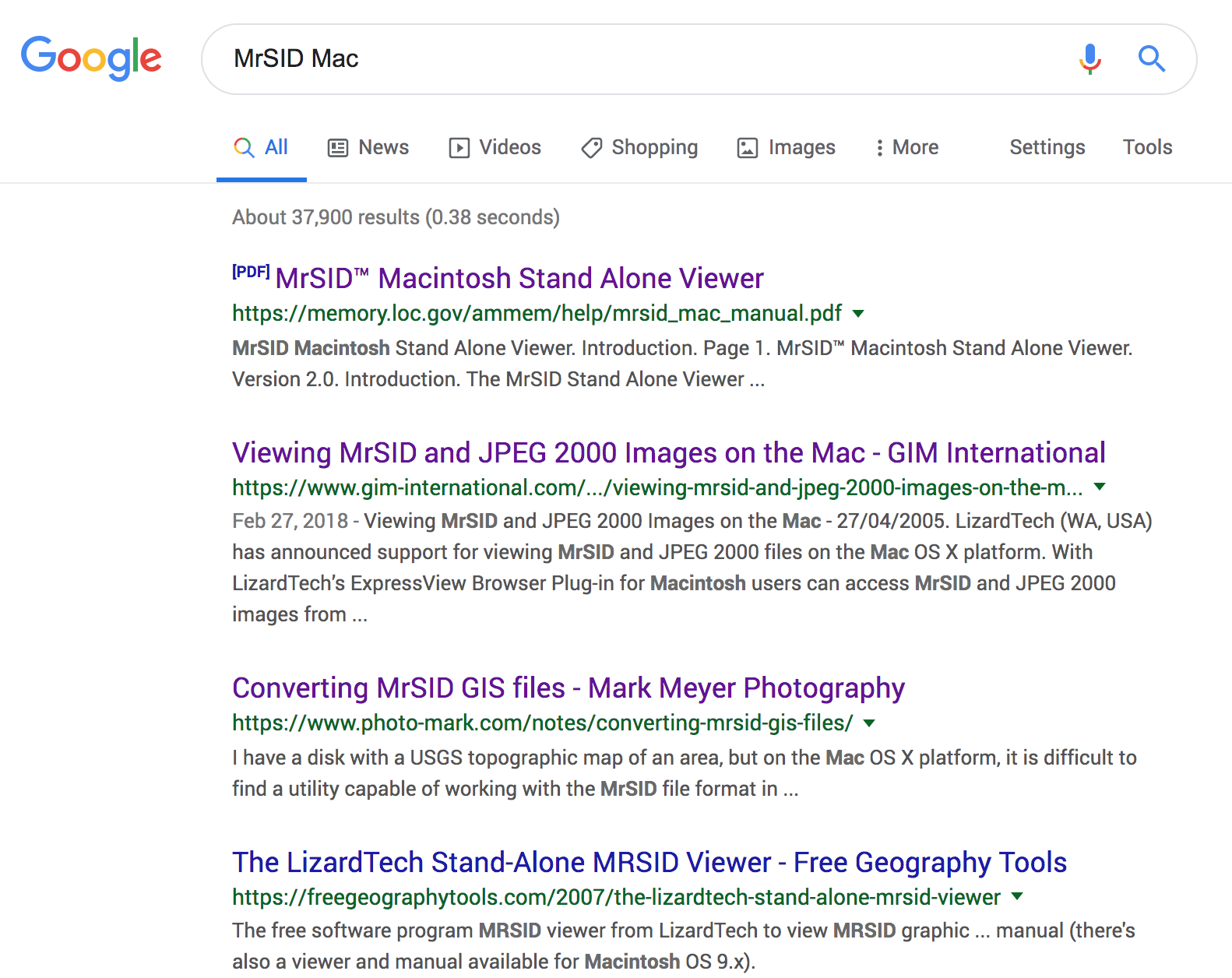Switch to the All results tab
The height and width of the screenshot is (978, 1232).
(262, 148)
